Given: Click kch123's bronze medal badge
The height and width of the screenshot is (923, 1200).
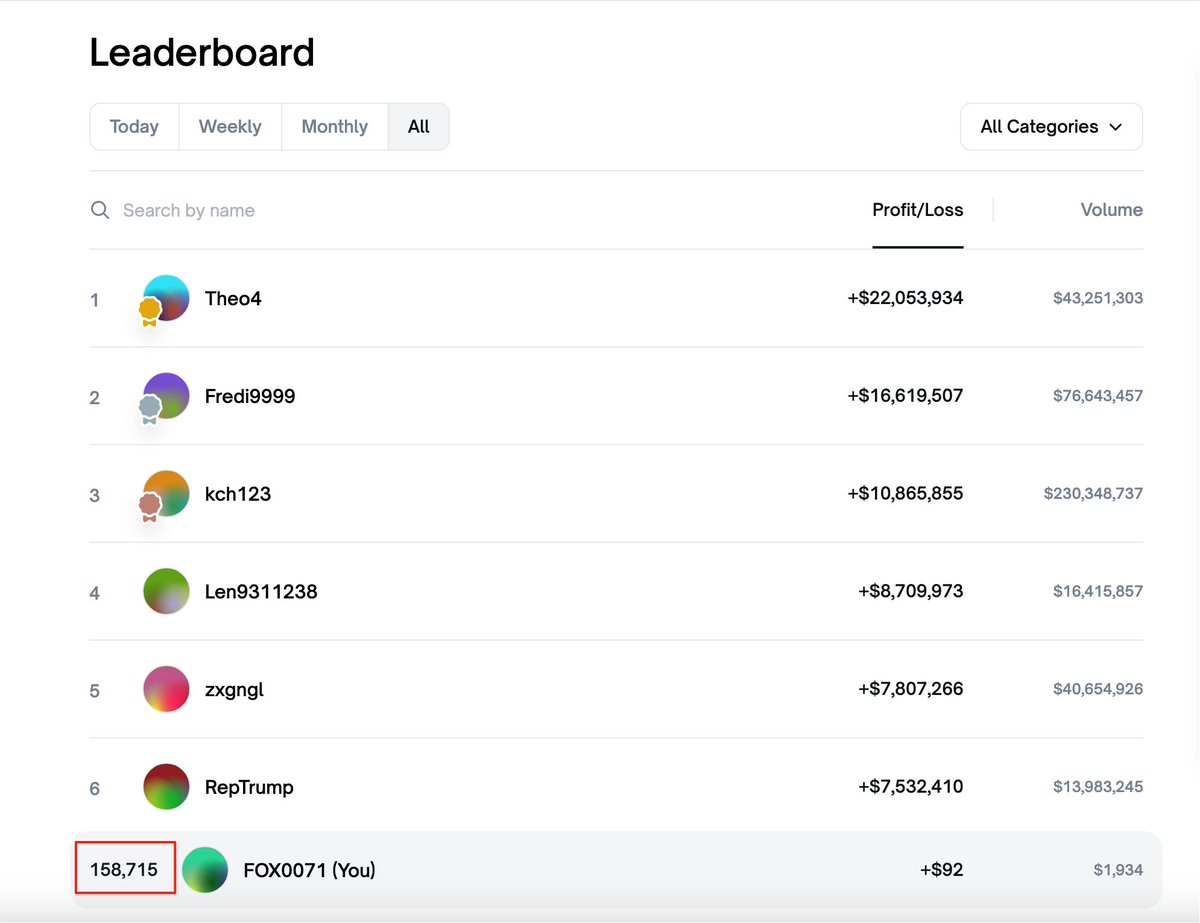Looking at the screenshot, I should point(149,506).
